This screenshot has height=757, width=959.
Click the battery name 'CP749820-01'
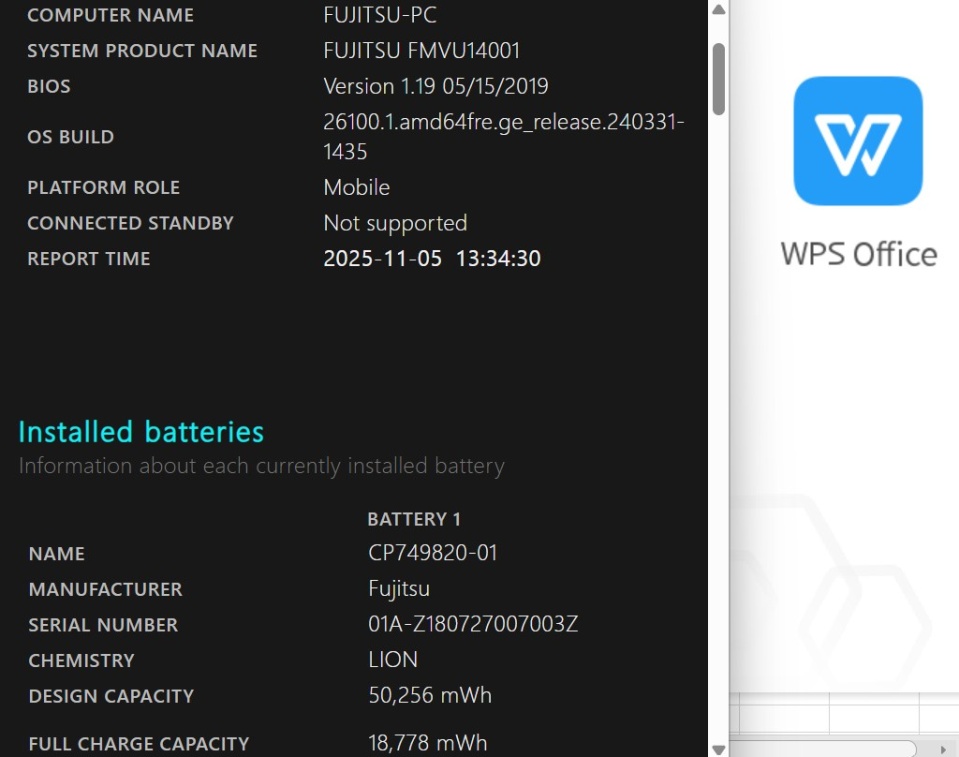pyautogui.click(x=432, y=553)
